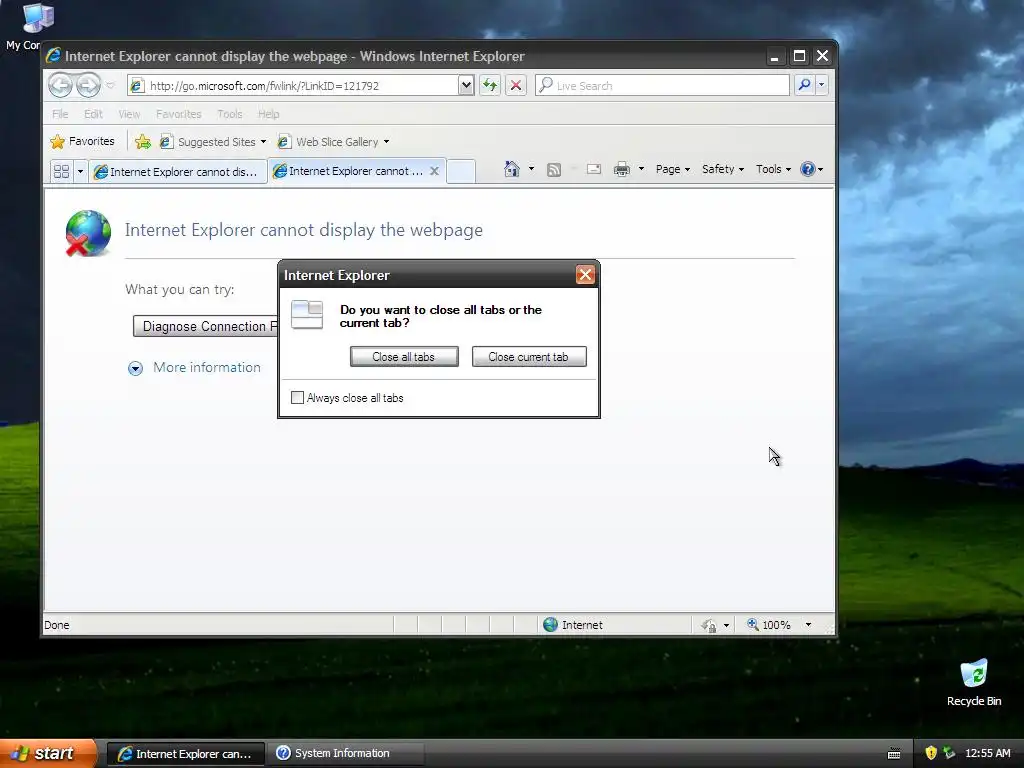Expand the Print options dropdown arrow

click(x=641, y=169)
